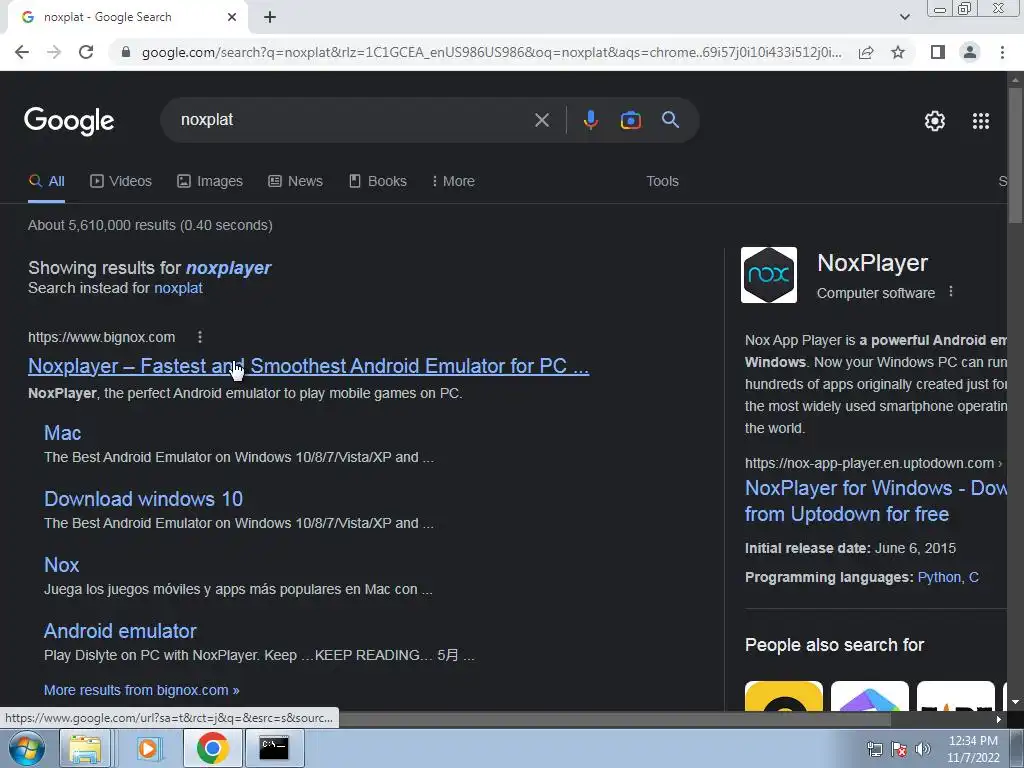Reload the current page
Viewport: 1024px width, 768px height.
click(x=86, y=52)
